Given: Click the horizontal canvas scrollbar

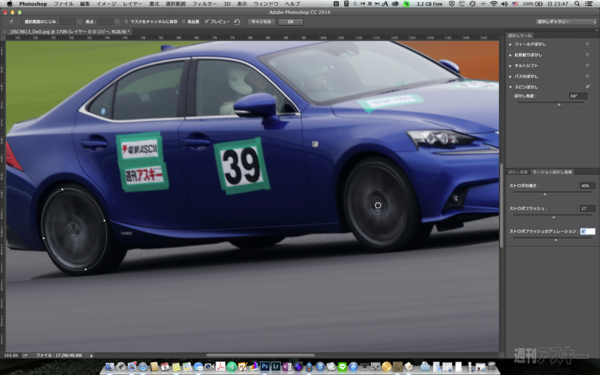Looking at the screenshot, I should click(260, 355).
